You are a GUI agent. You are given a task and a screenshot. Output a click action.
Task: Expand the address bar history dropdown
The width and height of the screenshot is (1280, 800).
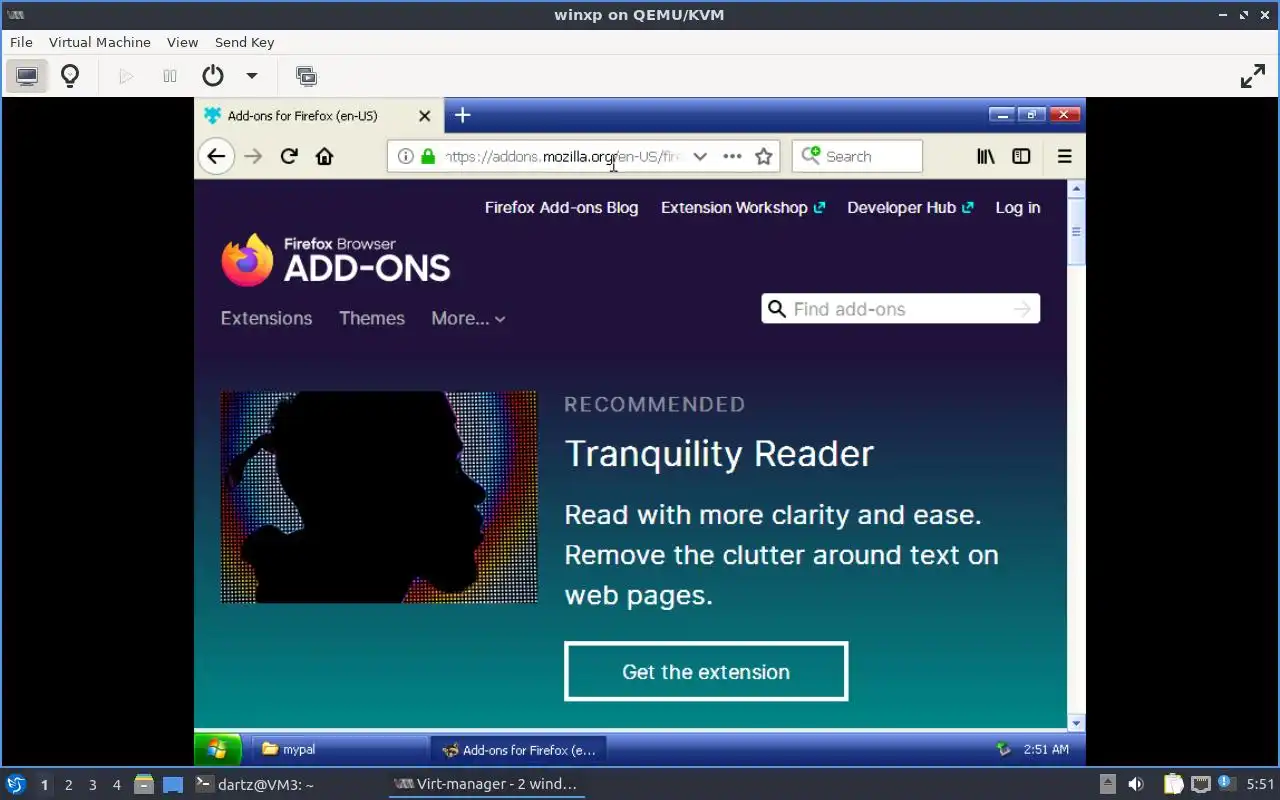[700, 156]
